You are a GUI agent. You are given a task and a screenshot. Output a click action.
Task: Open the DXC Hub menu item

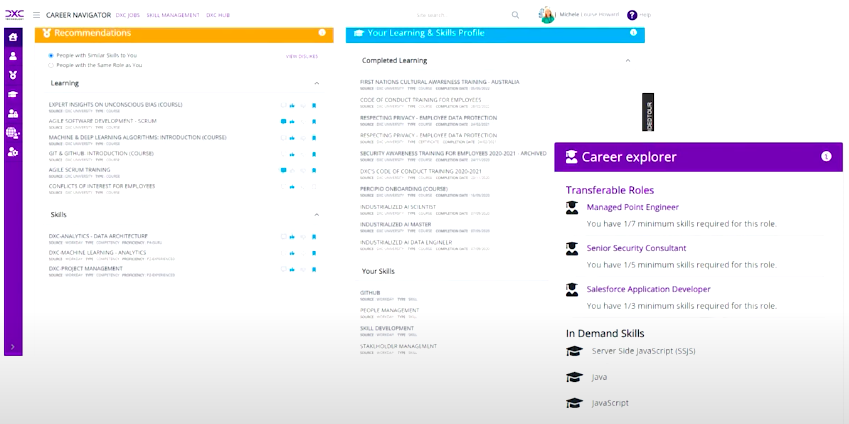pyautogui.click(x=218, y=15)
